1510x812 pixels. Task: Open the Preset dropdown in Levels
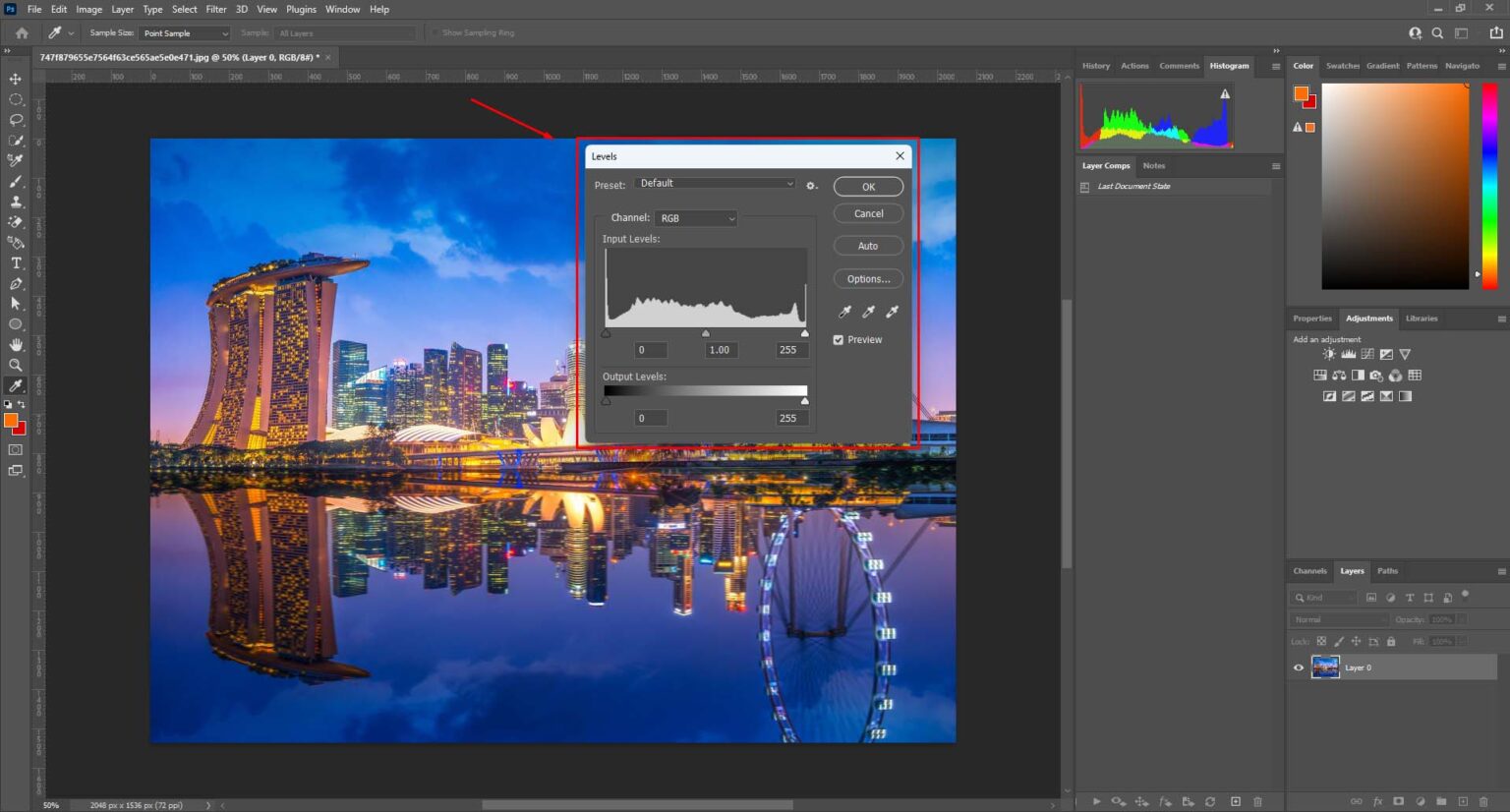(x=715, y=183)
